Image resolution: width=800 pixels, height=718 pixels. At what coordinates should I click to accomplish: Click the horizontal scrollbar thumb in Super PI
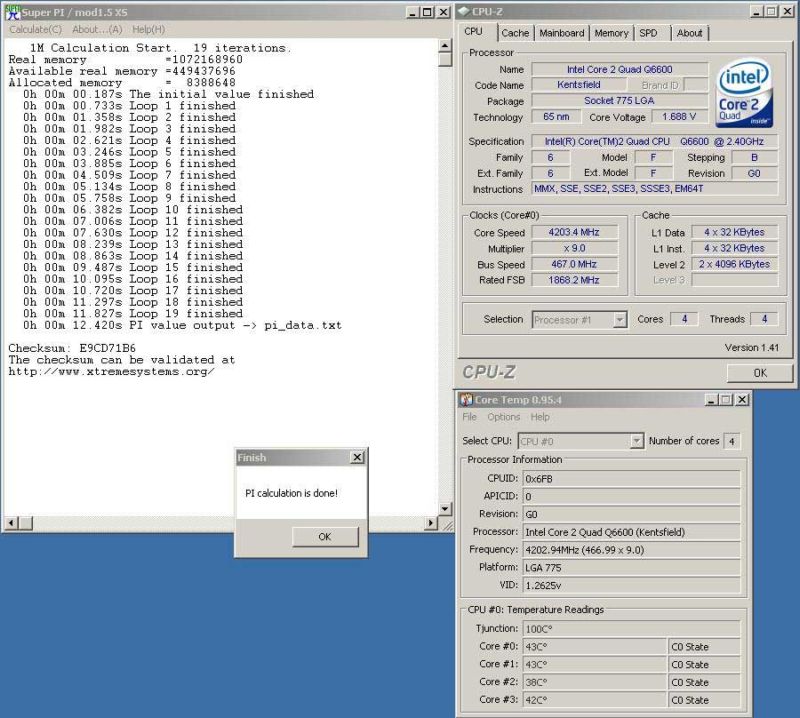25,523
